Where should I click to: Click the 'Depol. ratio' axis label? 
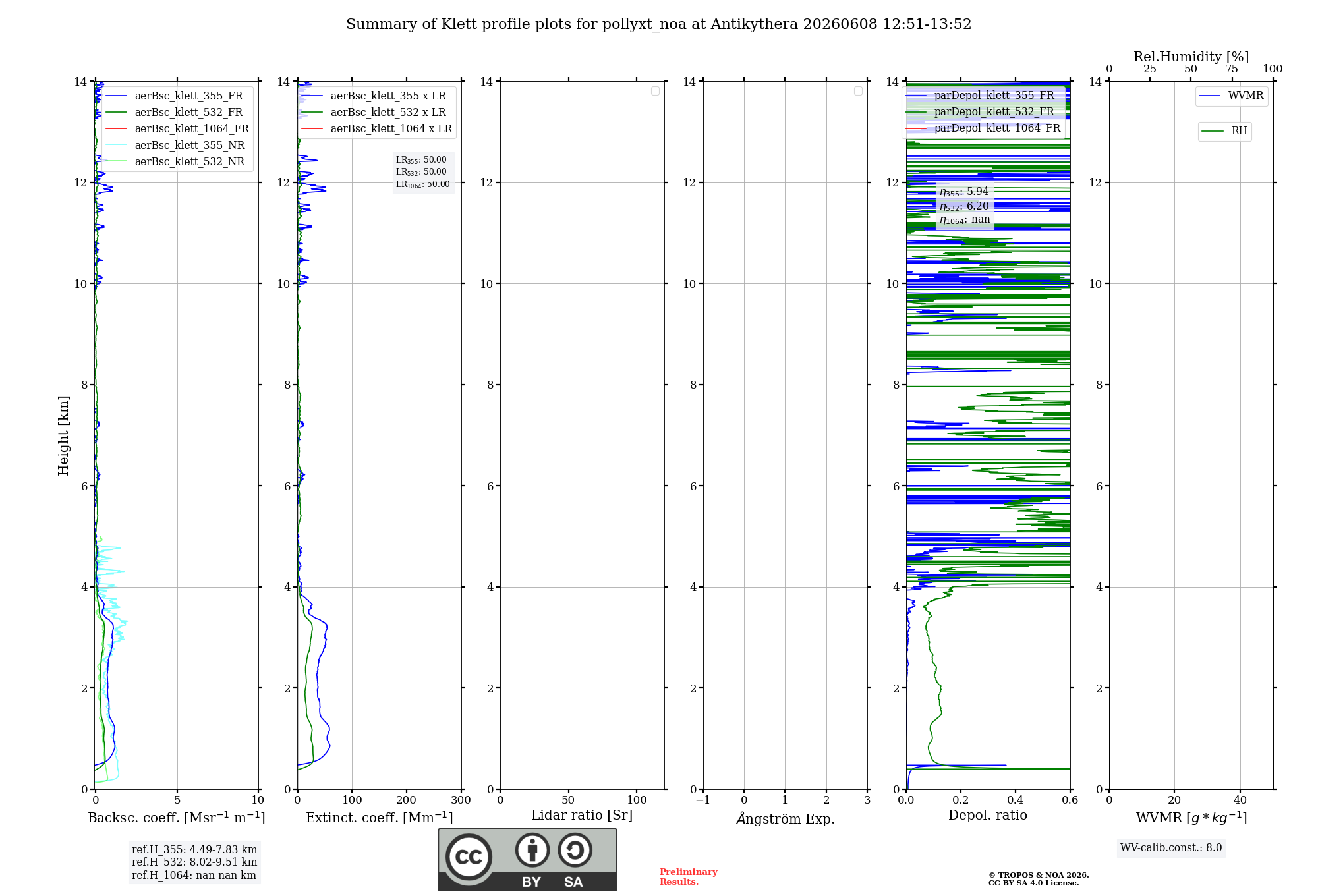click(988, 816)
